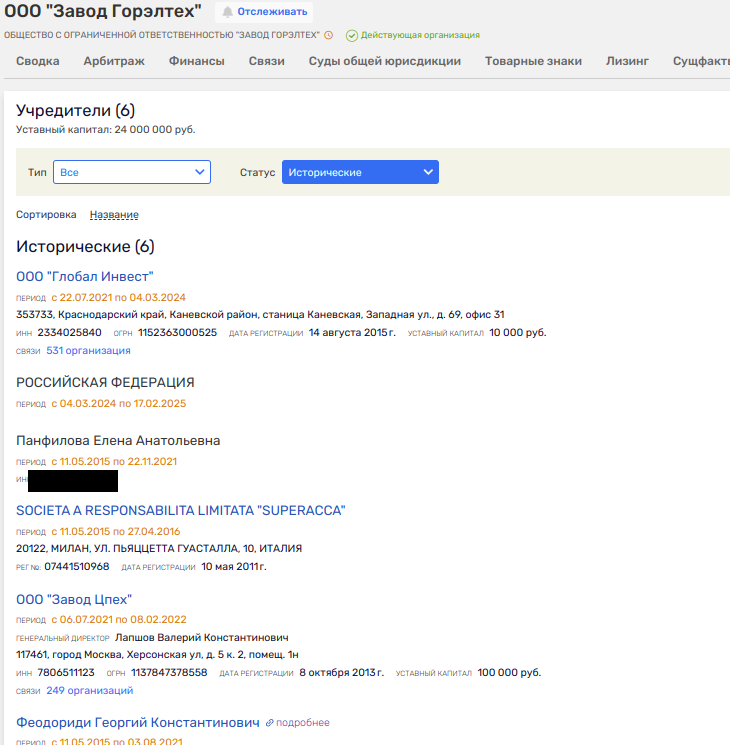The image size is (730, 745).
Task: Click capital value 100 000 руб.
Action: coord(509,673)
